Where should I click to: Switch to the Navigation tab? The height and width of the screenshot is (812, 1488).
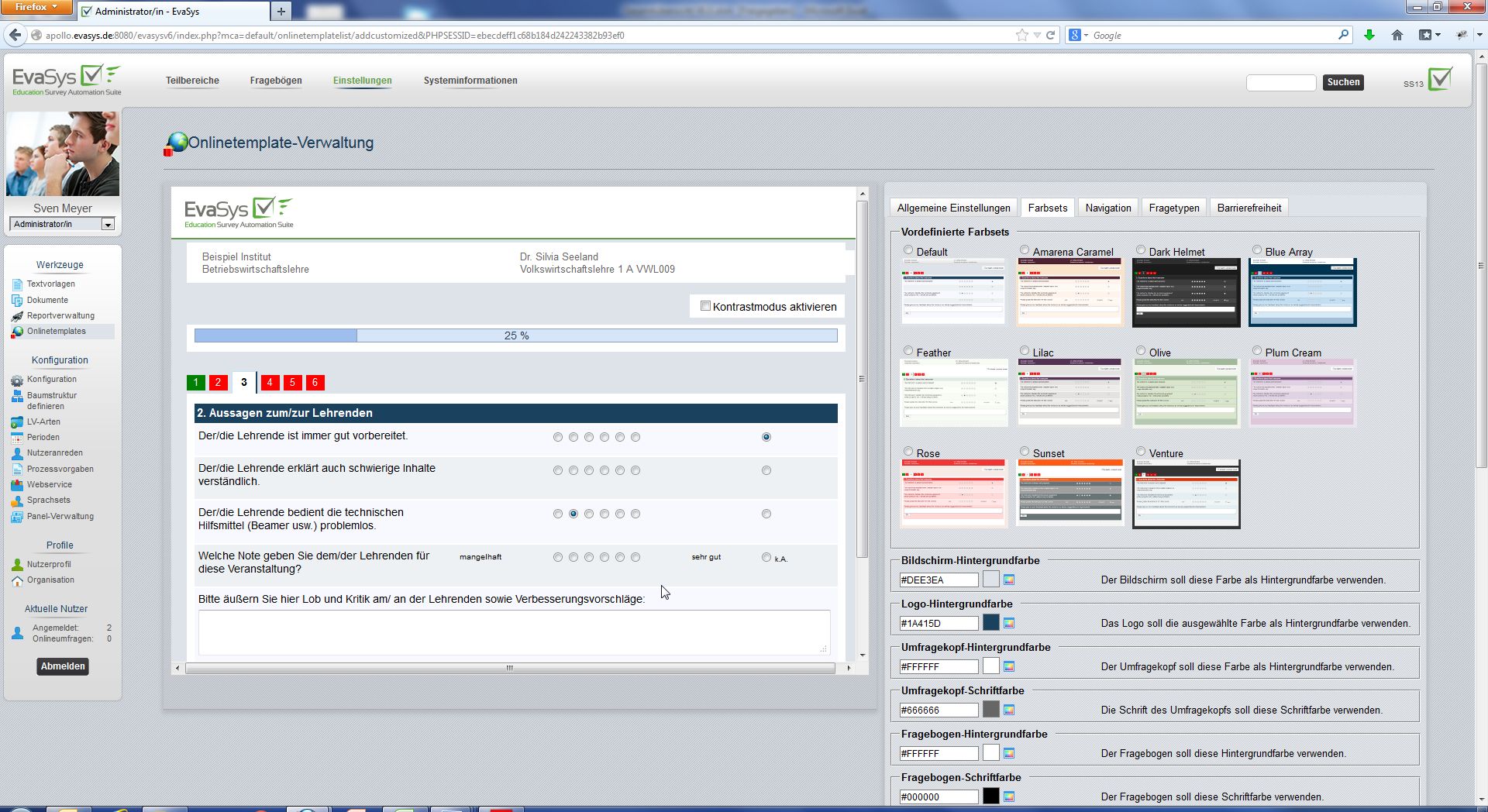pyautogui.click(x=1107, y=208)
